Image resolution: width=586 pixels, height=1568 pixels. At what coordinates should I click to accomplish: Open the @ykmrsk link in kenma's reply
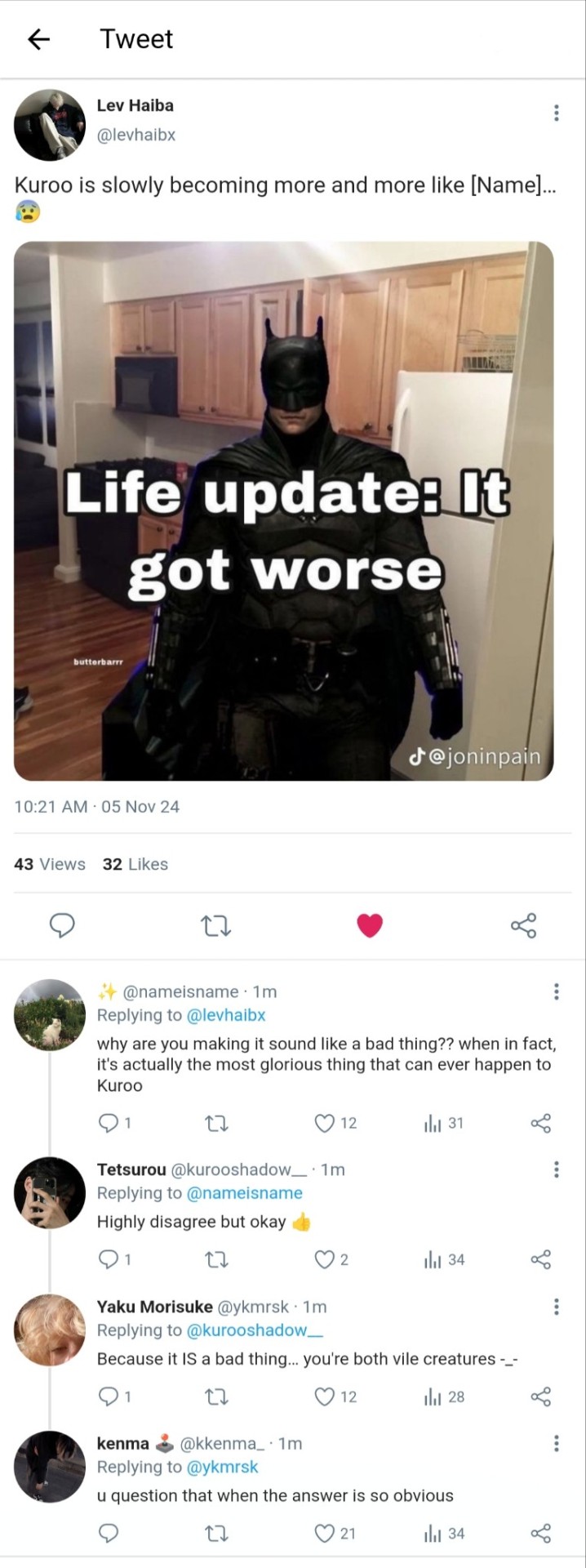coord(222,1467)
